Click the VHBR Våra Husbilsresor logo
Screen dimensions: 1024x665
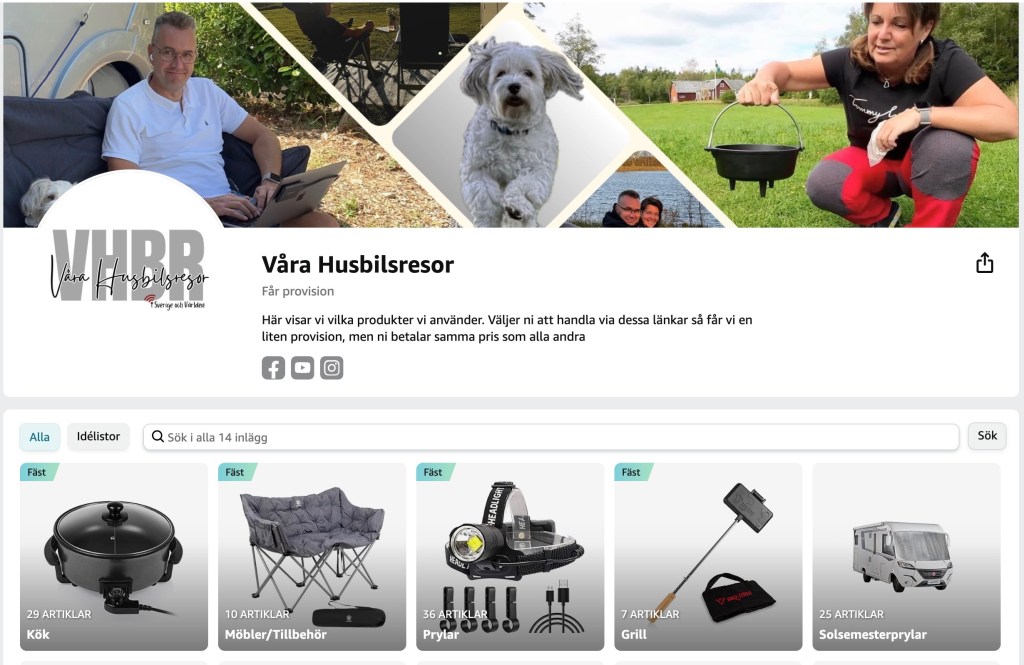click(x=129, y=269)
